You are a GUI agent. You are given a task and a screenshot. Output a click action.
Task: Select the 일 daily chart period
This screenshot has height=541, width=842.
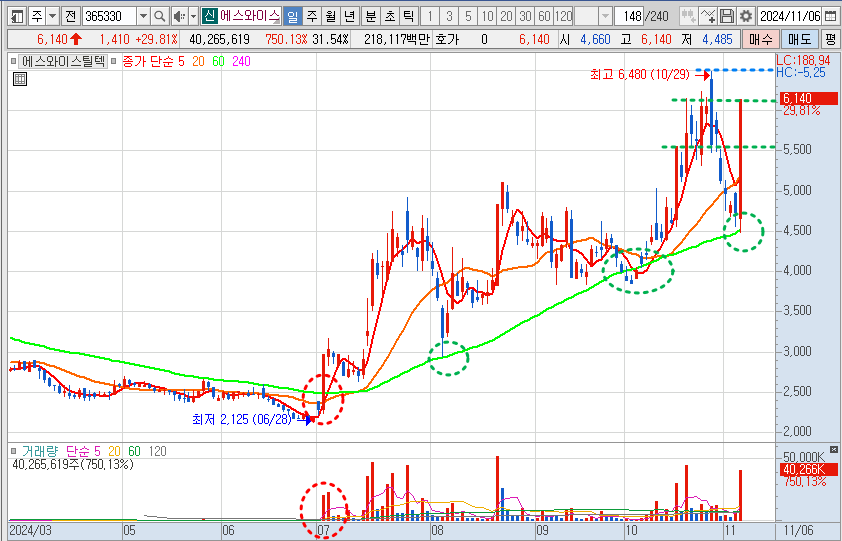tap(293, 17)
